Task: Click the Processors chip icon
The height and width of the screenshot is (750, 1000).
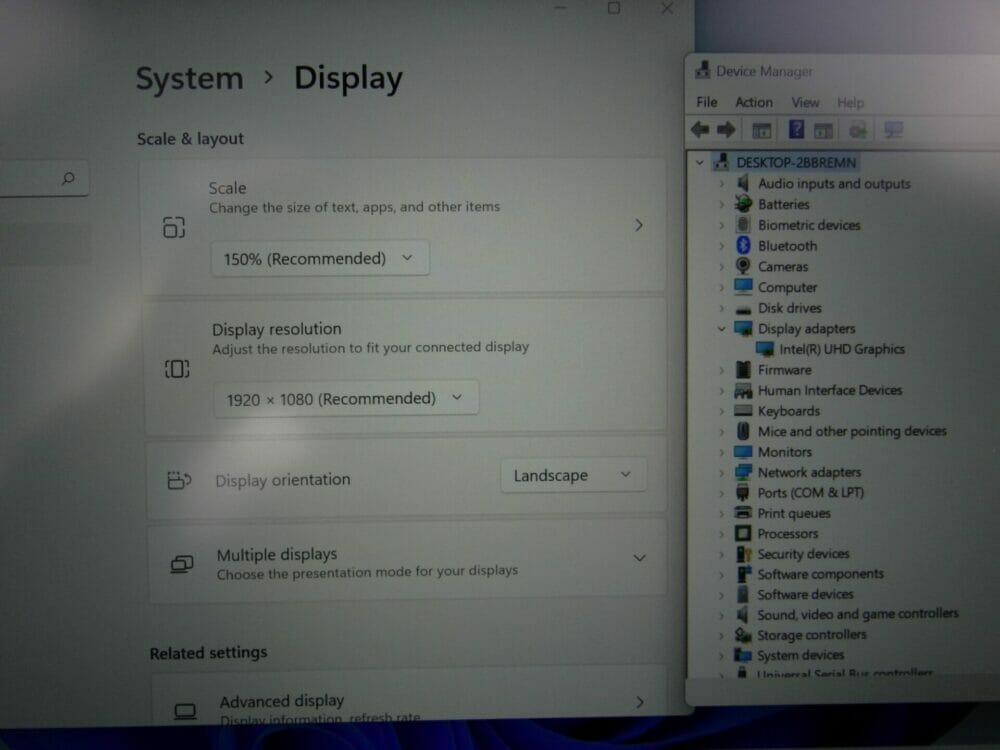Action: [743, 533]
